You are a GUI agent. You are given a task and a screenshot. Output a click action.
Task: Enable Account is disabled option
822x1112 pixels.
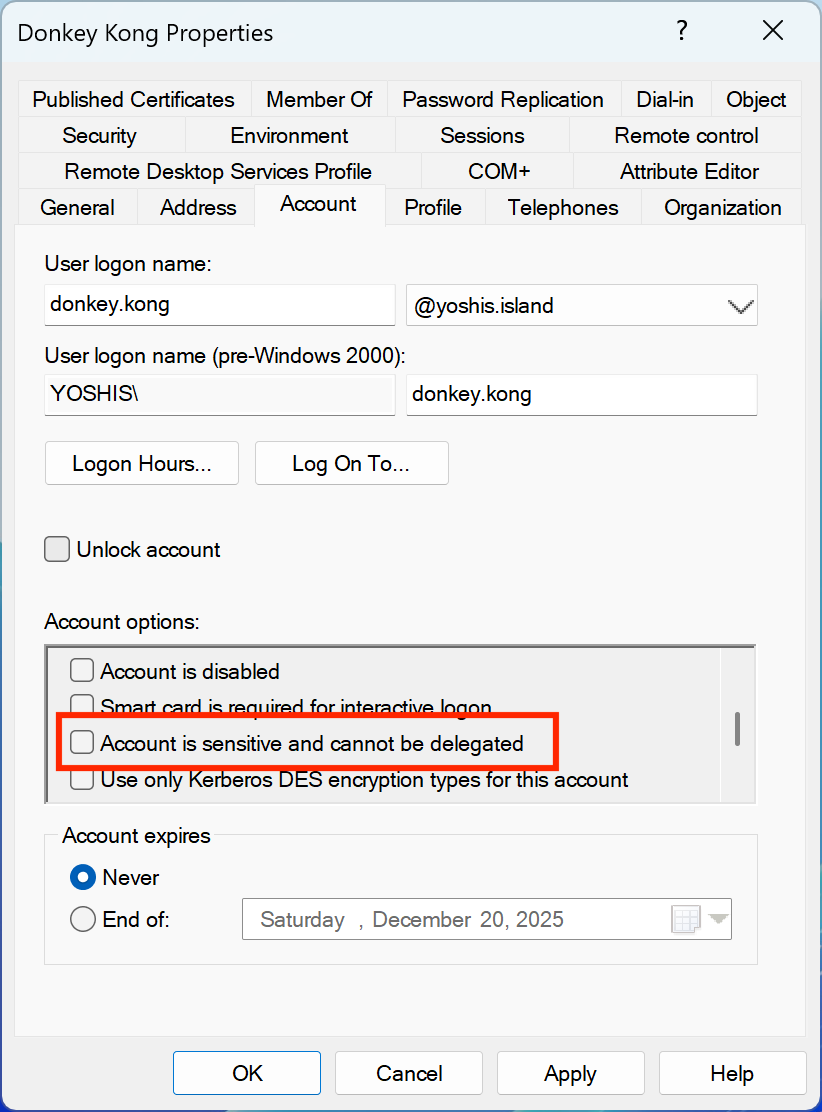(82, 671)
